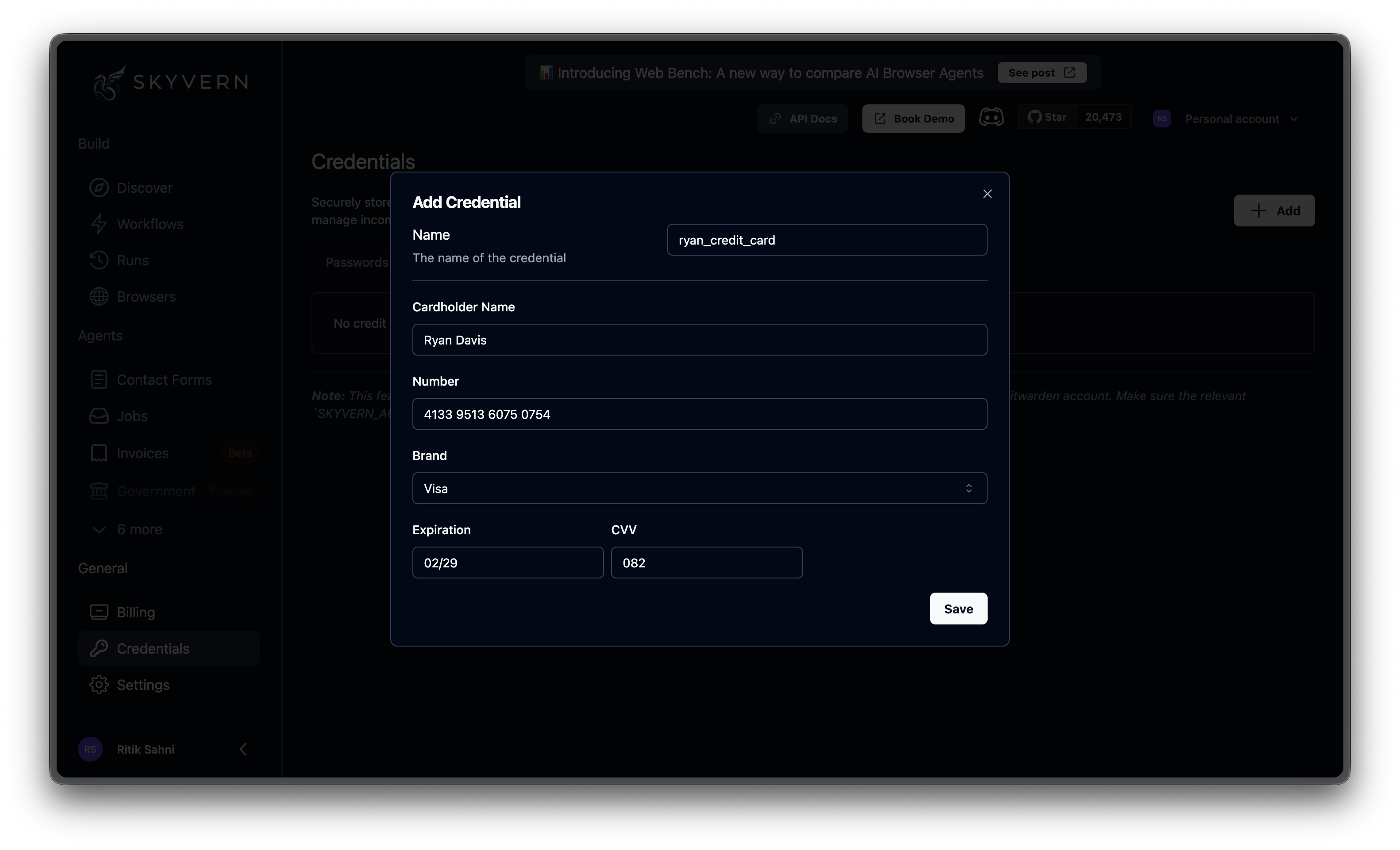
Task: Click See post in banner
Action: 1042,73
